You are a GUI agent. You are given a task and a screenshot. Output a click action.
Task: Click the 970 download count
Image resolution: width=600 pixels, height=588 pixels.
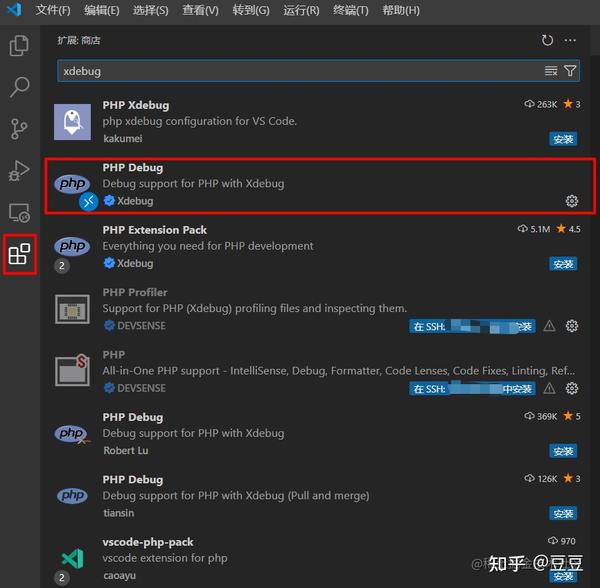click(561, 541)
